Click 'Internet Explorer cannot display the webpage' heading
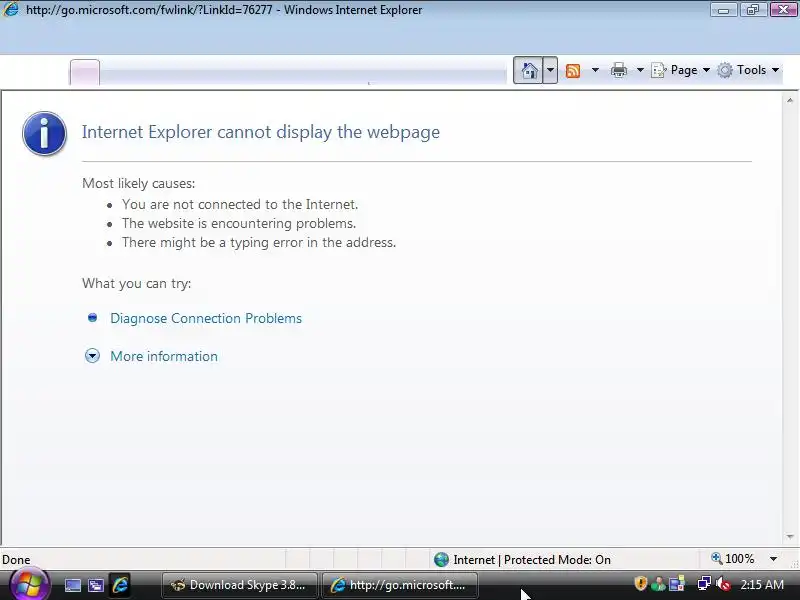The height and width of the screenshot is (600, 800). tap(261, 132)
